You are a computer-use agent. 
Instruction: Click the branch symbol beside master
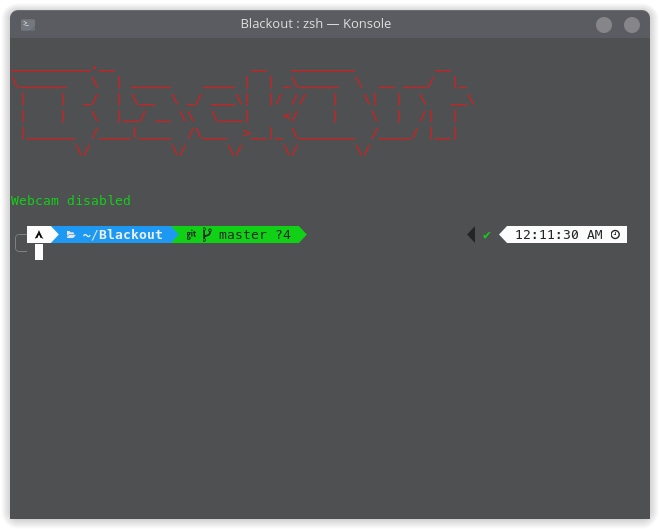207,234
